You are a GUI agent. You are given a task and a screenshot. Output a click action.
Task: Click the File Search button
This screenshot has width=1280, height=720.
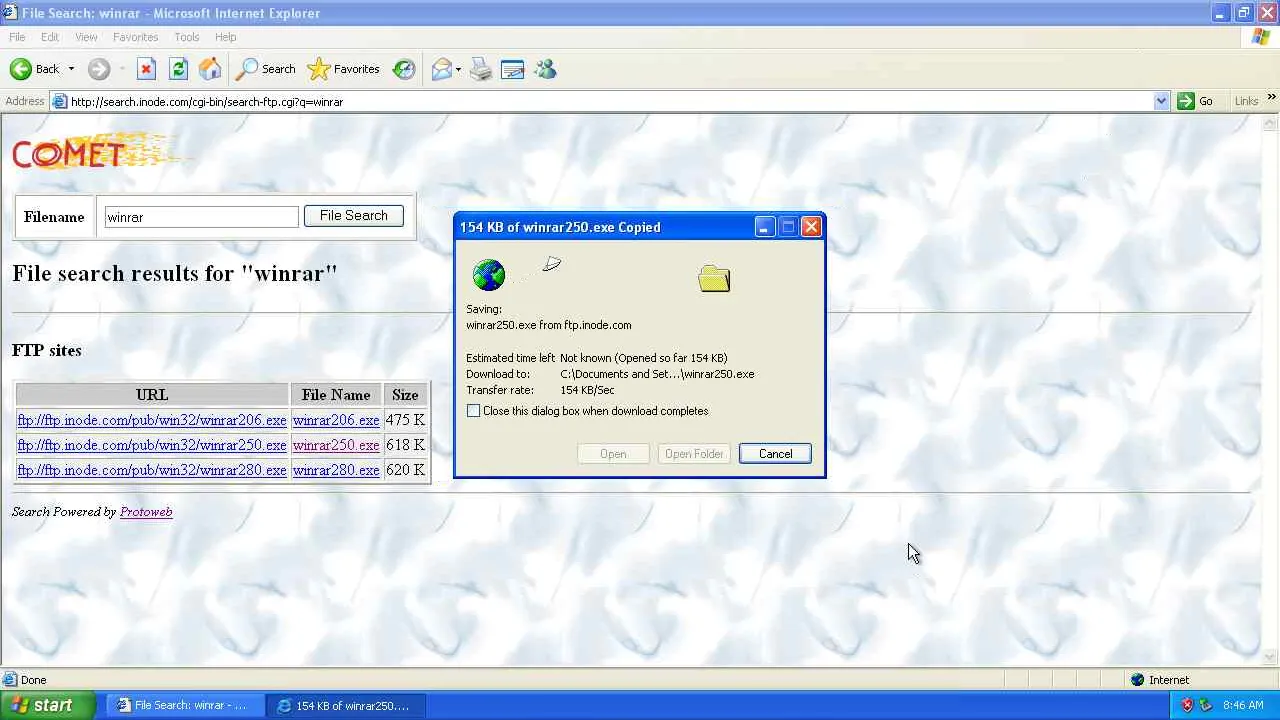(353, 216)
